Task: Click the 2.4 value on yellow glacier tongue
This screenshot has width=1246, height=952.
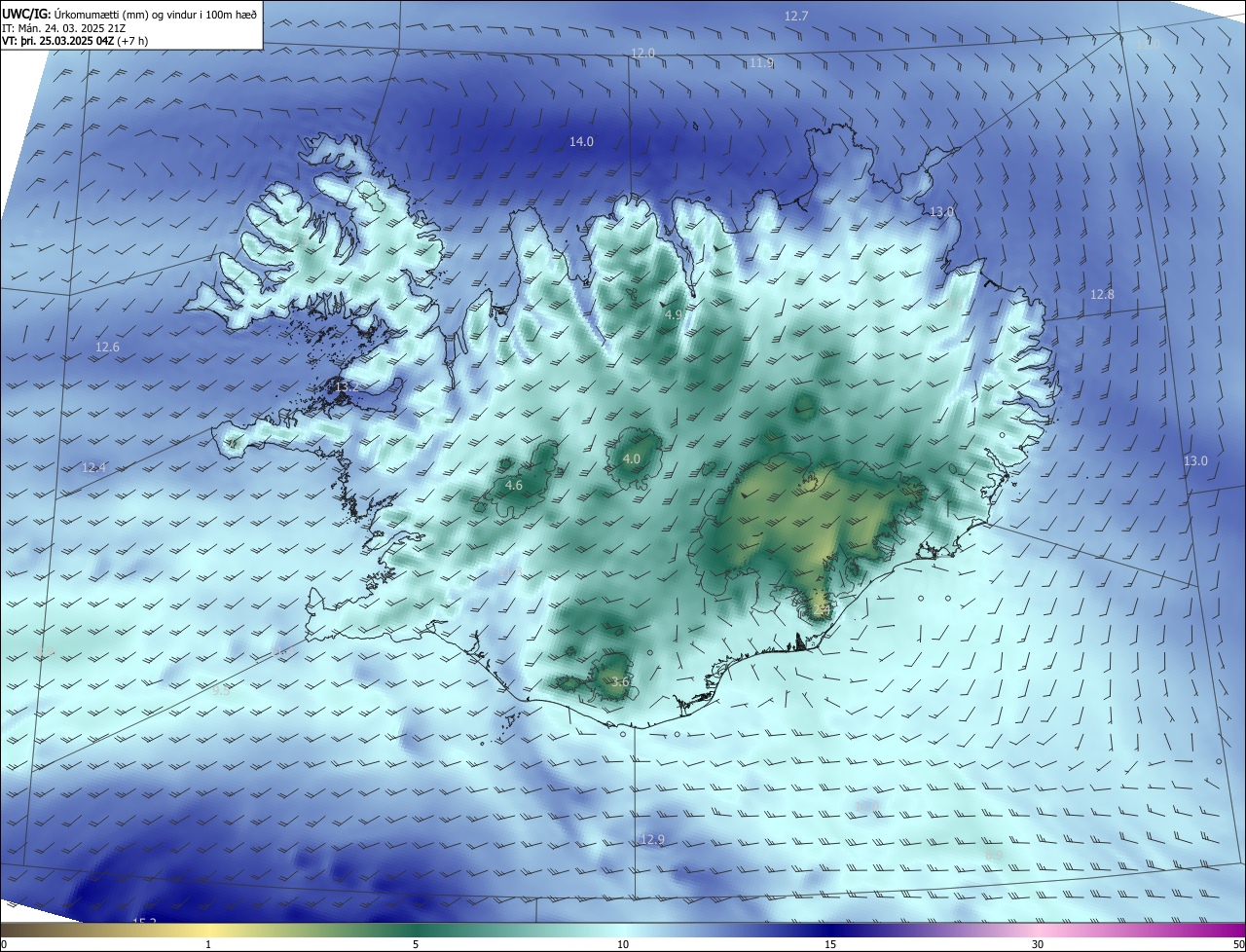Action: [821, 610]
